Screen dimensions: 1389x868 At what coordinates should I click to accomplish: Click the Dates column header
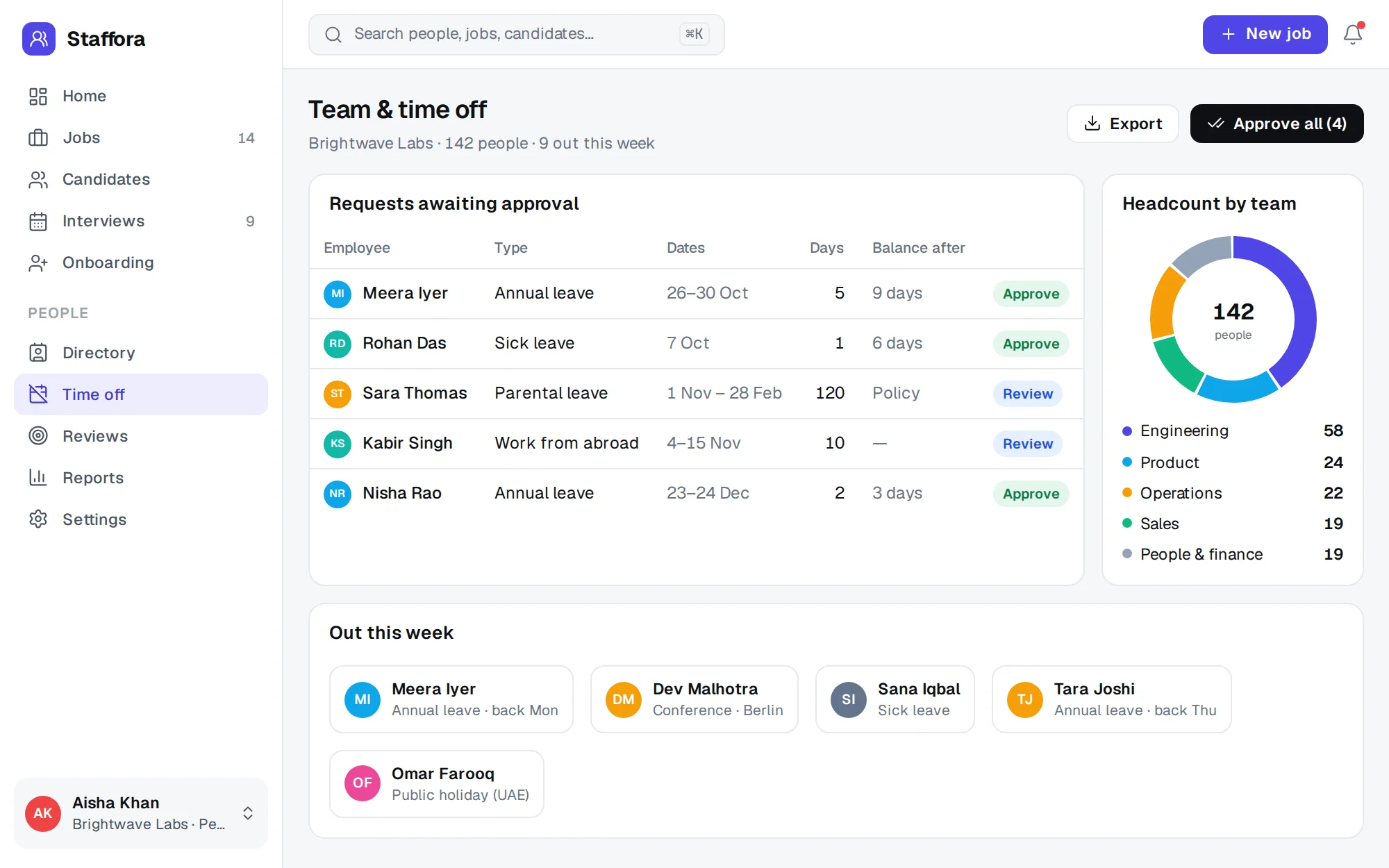(x=685, y=248)
